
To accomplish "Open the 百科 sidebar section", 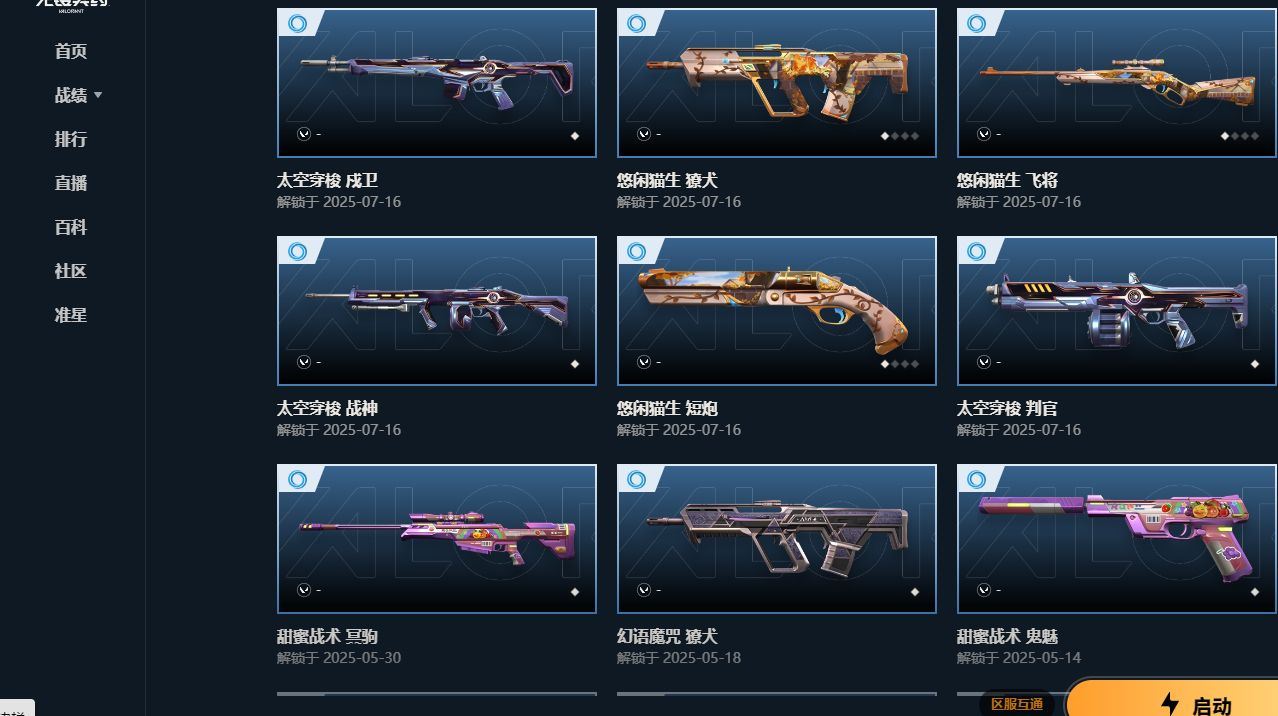I will [71, 227].
